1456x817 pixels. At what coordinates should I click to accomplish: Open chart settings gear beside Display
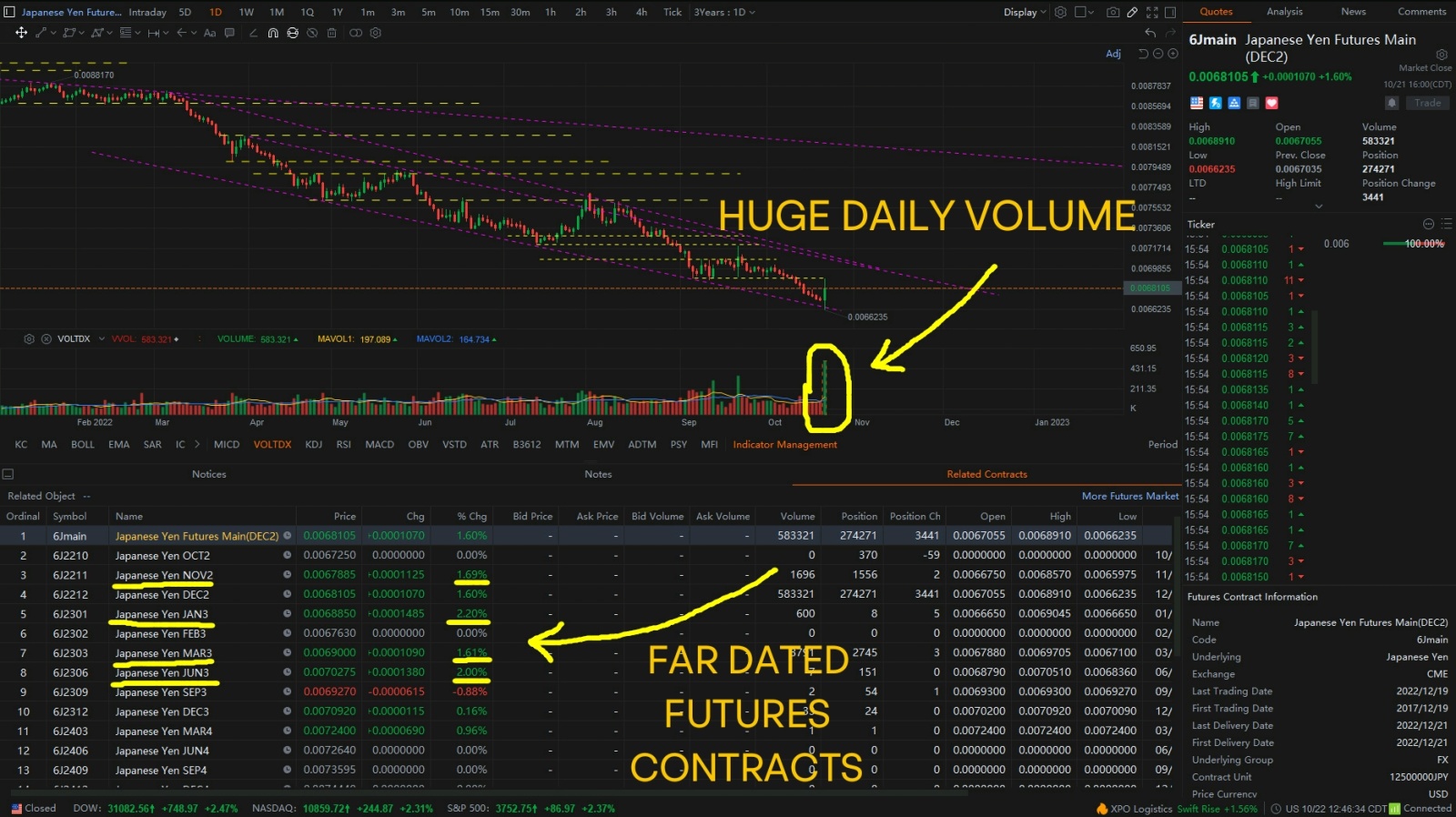1060,13
